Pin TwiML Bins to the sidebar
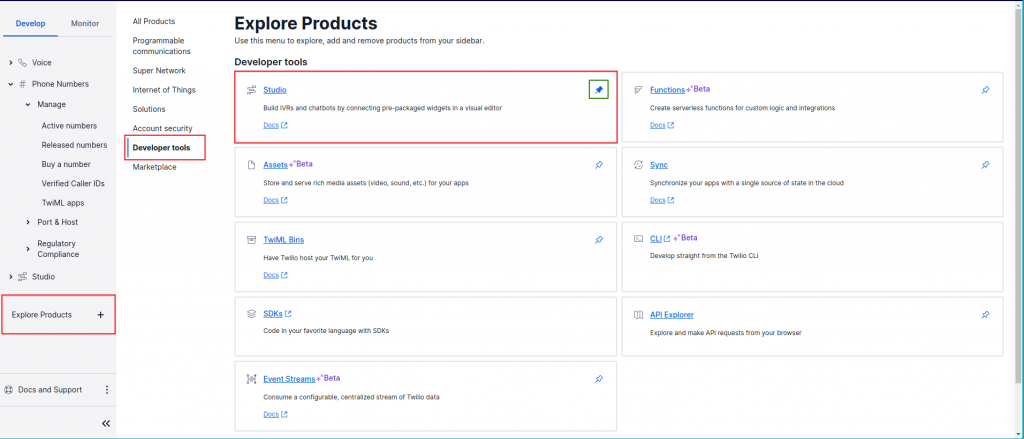The width and height of the screenshot is (1024, 439). (599, 240)
